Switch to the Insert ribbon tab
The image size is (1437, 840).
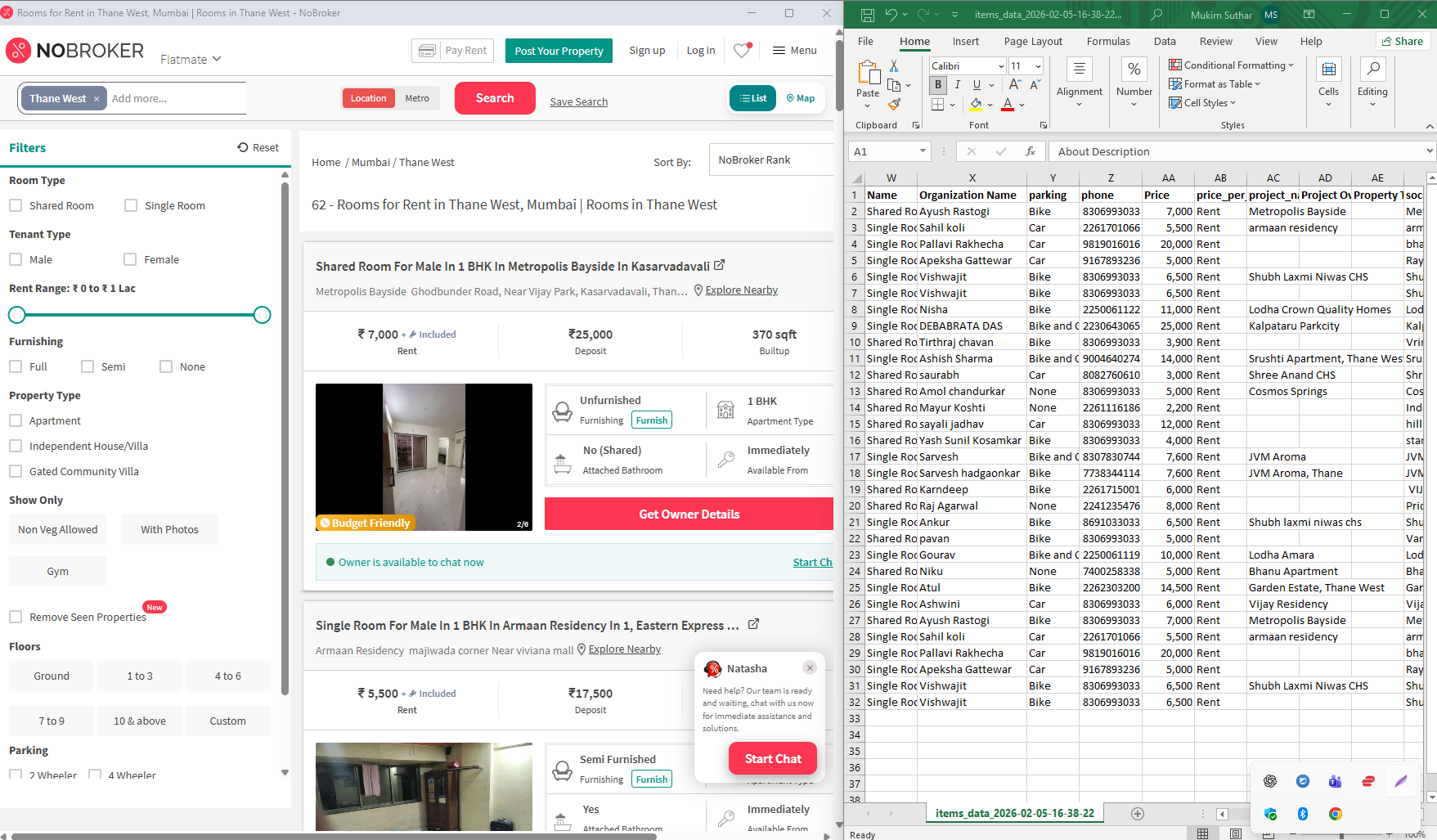pos(965,42)
